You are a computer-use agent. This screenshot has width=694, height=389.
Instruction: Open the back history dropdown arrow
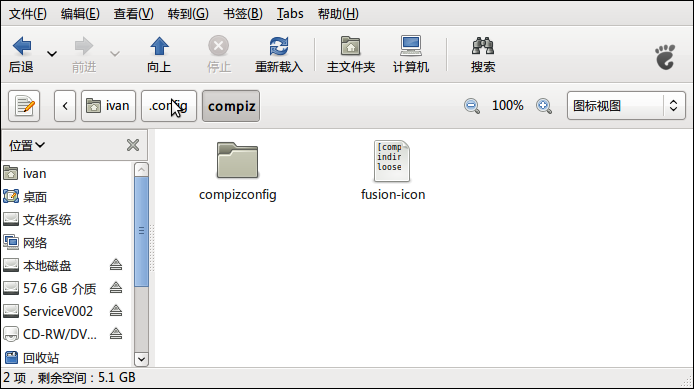click(x=52, y=54)
